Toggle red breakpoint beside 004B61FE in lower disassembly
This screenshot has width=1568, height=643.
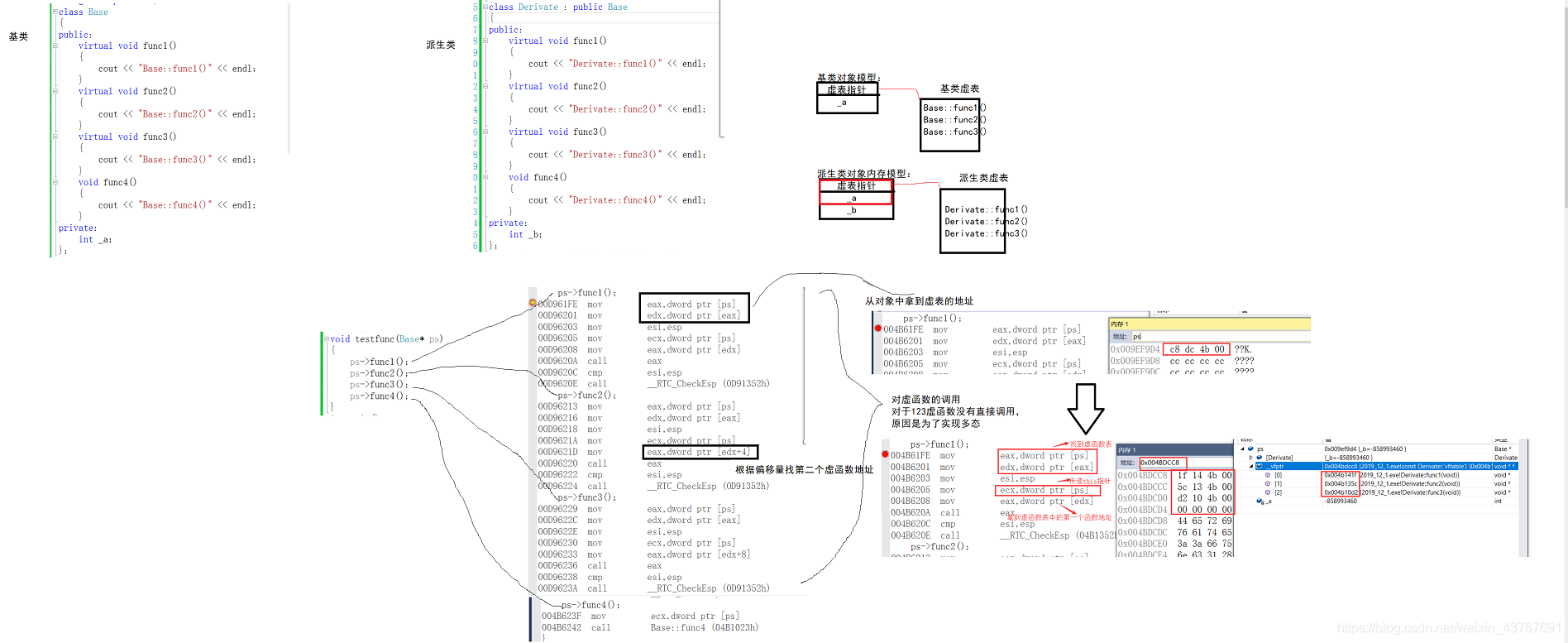point(885,454)
